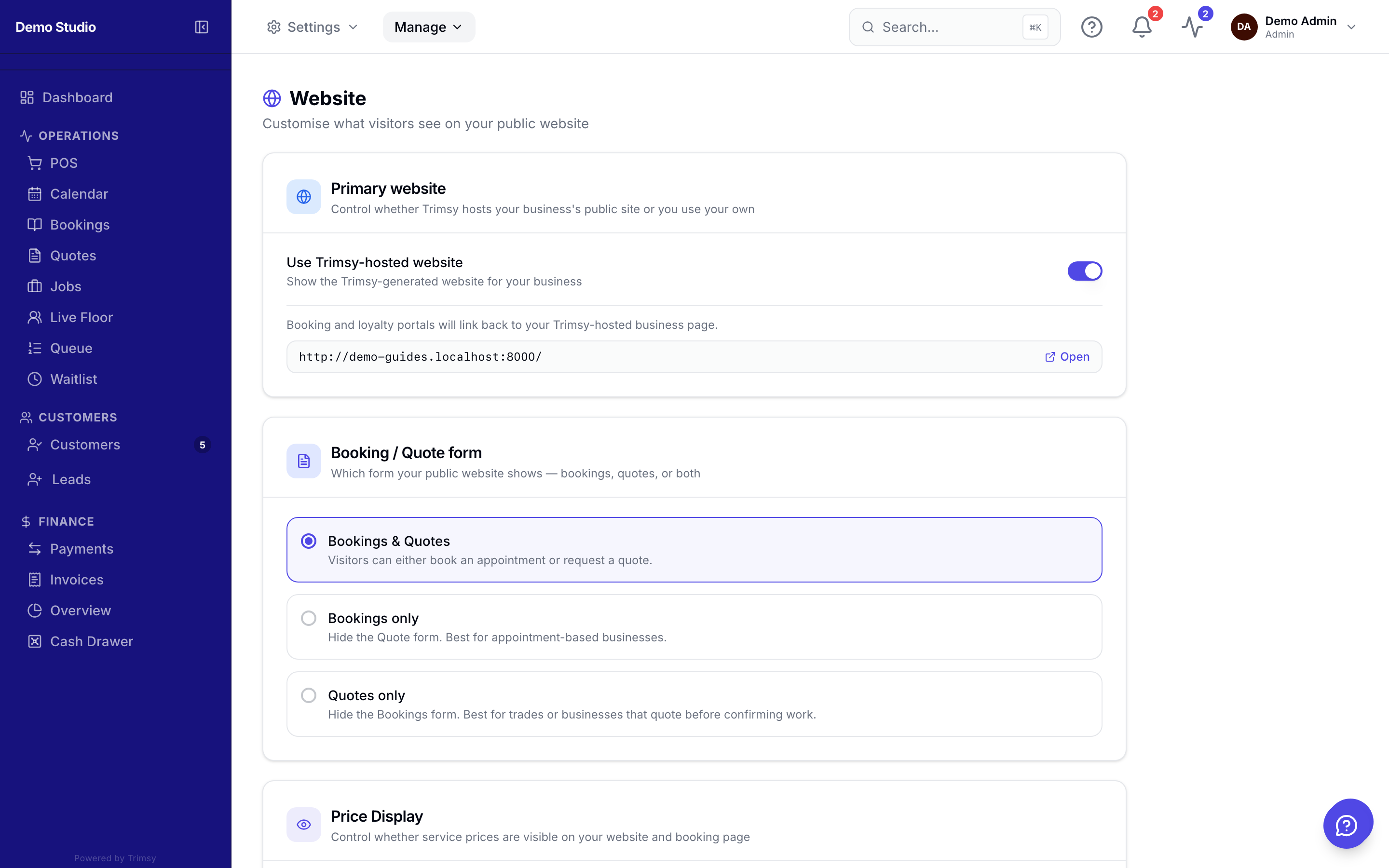Click the Calendar icon in sidebar
Viewport: 1389px width, 868px height.
click(x=35, y=194)
